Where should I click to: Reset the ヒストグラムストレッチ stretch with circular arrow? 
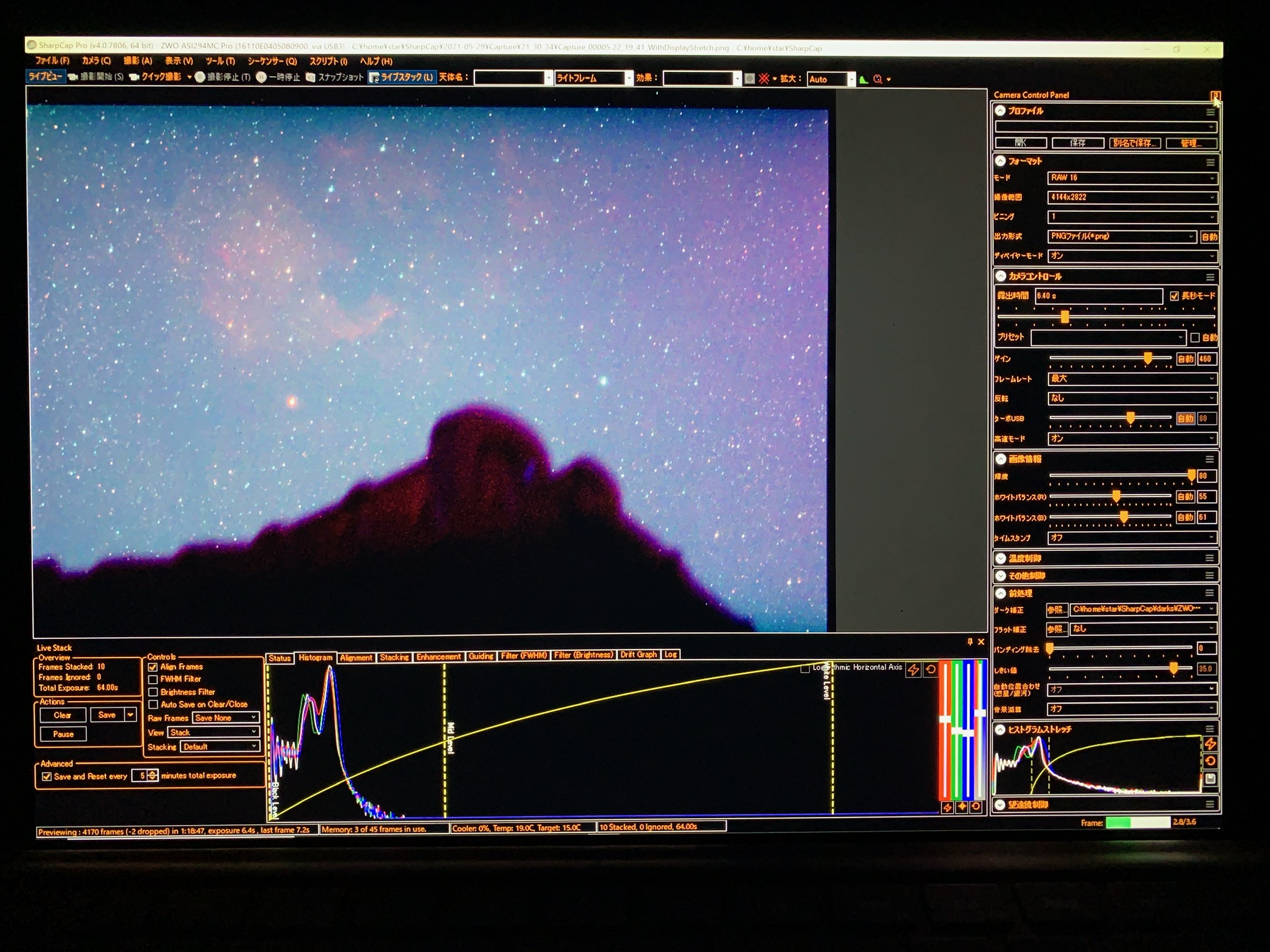coord(1210,761)
